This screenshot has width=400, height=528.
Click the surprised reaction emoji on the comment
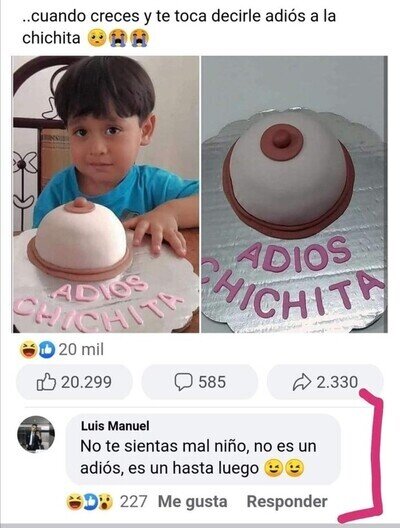106,502
